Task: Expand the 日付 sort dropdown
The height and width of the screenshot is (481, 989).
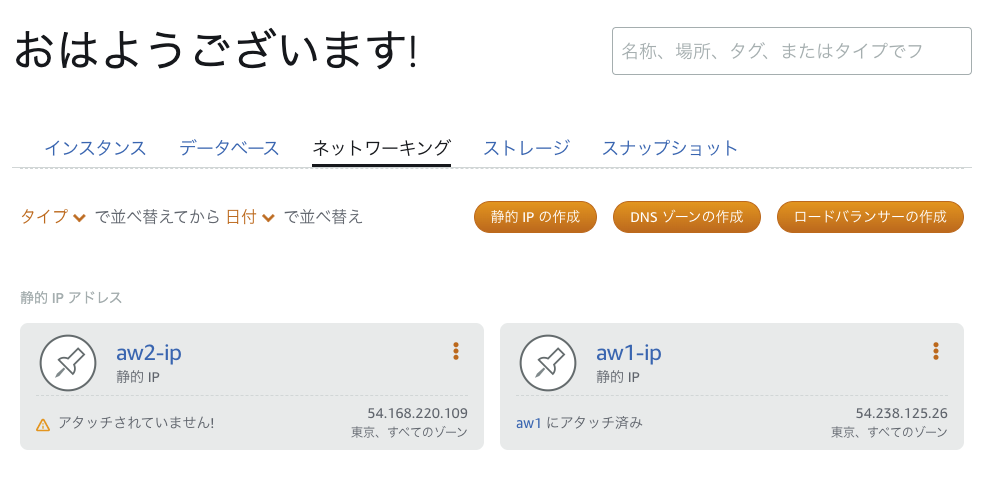Action: (250, 217)
